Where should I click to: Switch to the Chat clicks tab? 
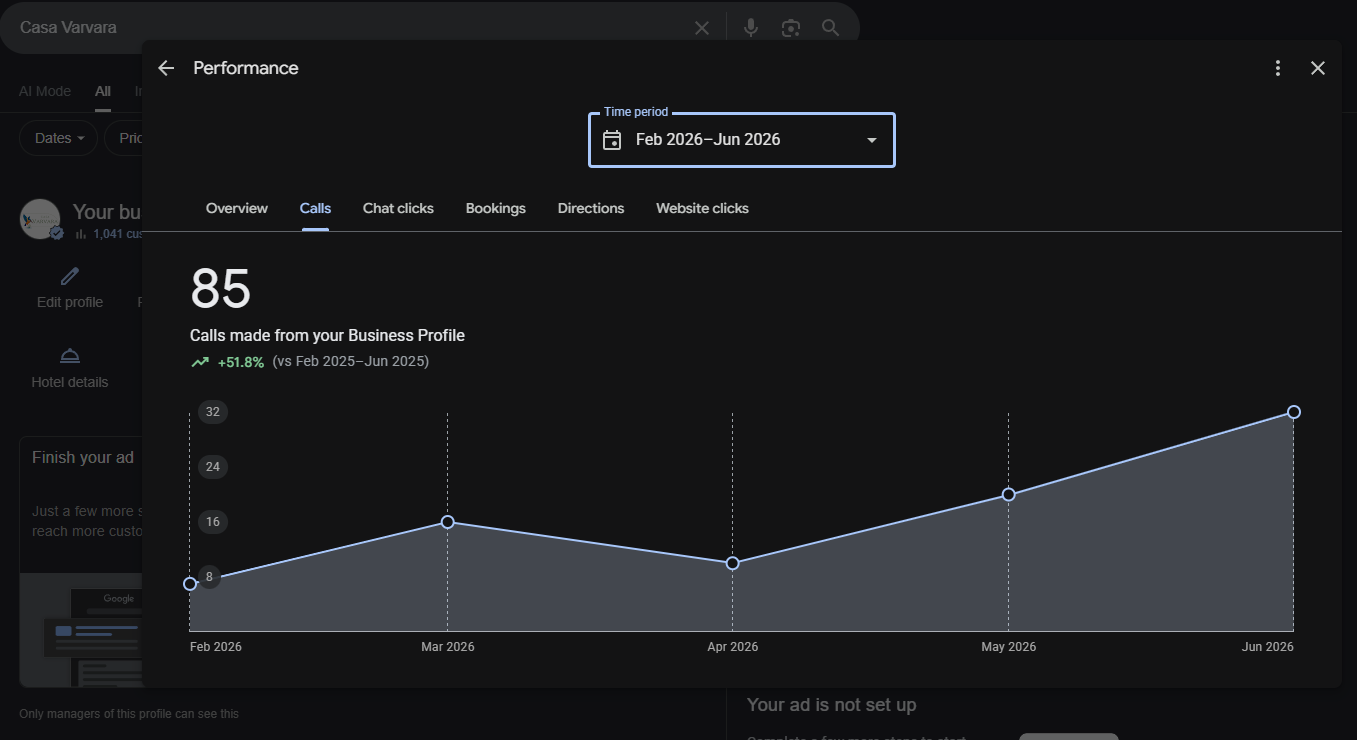(x=398, y=208)
